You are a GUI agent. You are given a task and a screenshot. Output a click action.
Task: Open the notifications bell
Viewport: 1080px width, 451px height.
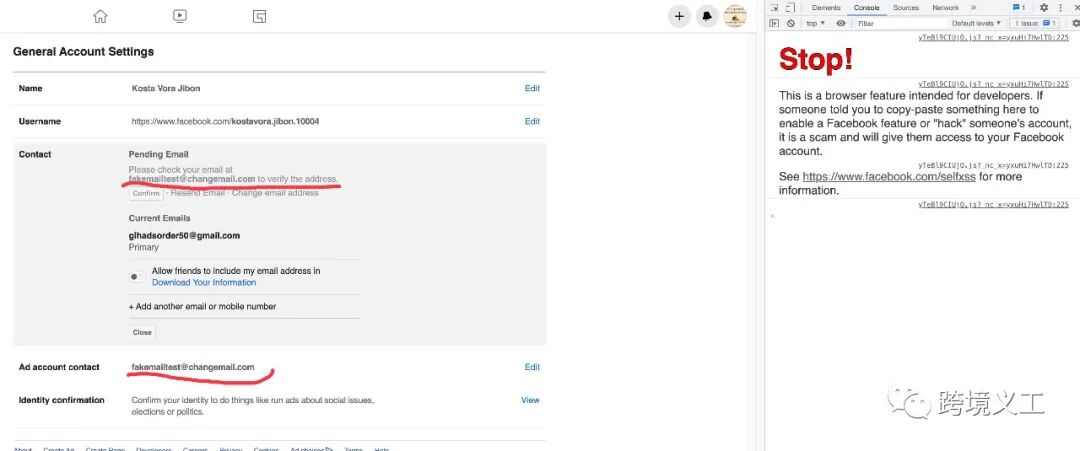pos(707,17)
